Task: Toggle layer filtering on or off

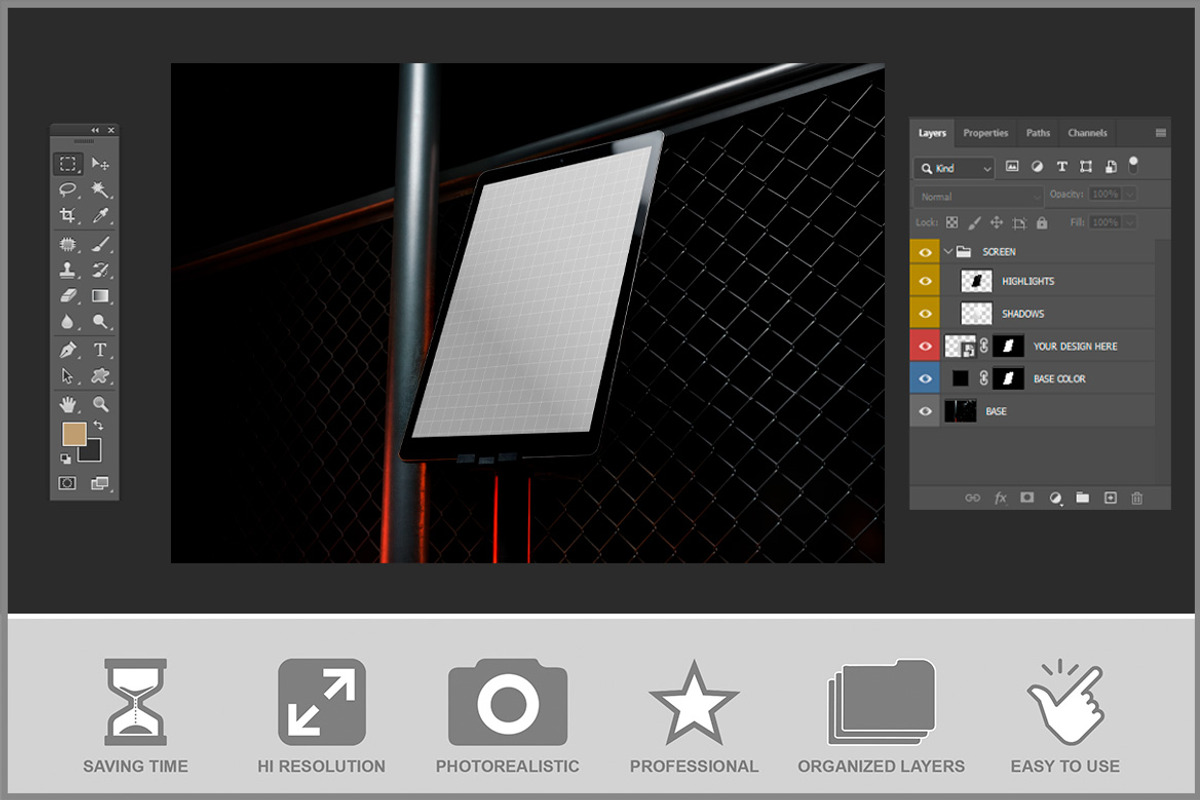Action: tap(1133, 163)
